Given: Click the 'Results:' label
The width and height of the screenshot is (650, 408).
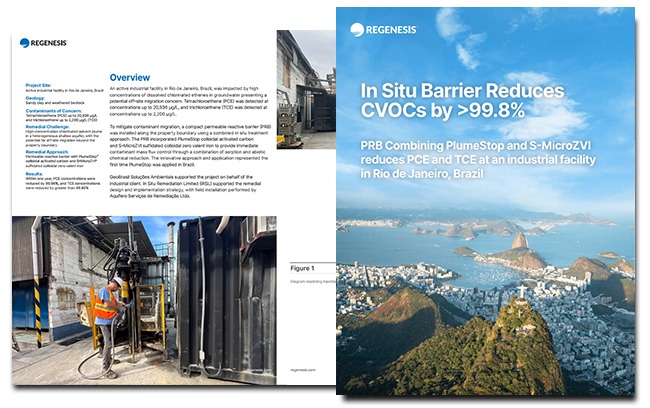Looking at the screenshot, I should pyautogui.click(x=34, y=174).
